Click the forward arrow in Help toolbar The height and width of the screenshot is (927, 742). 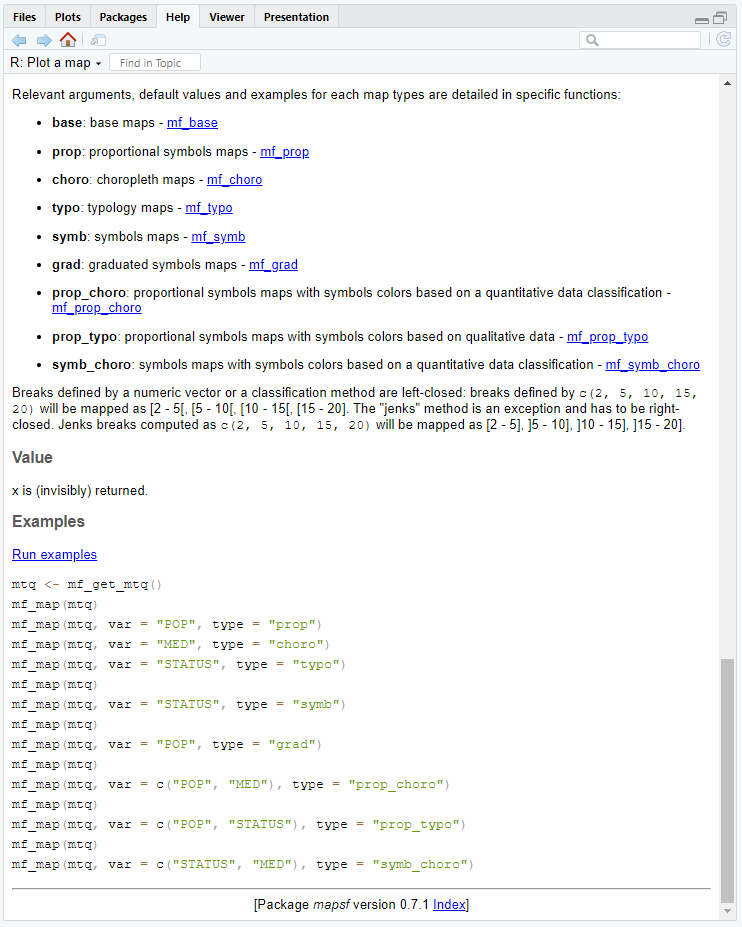click(x=44, y=40)
